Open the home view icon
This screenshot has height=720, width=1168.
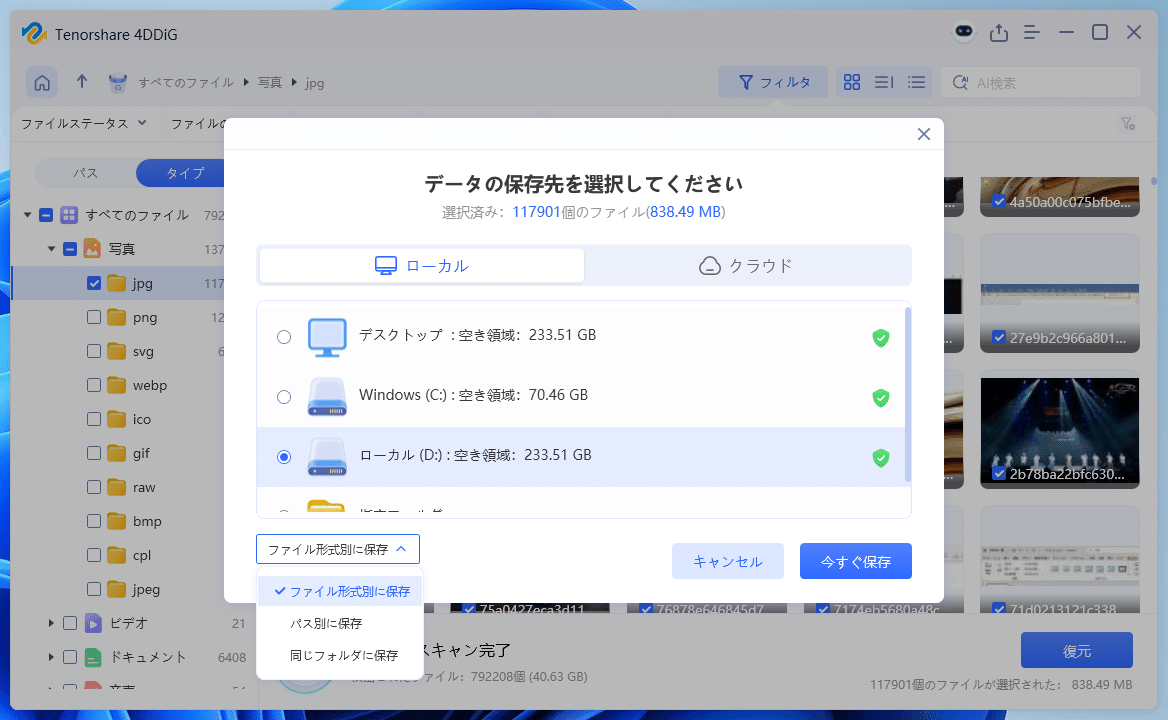pos(42,82)
